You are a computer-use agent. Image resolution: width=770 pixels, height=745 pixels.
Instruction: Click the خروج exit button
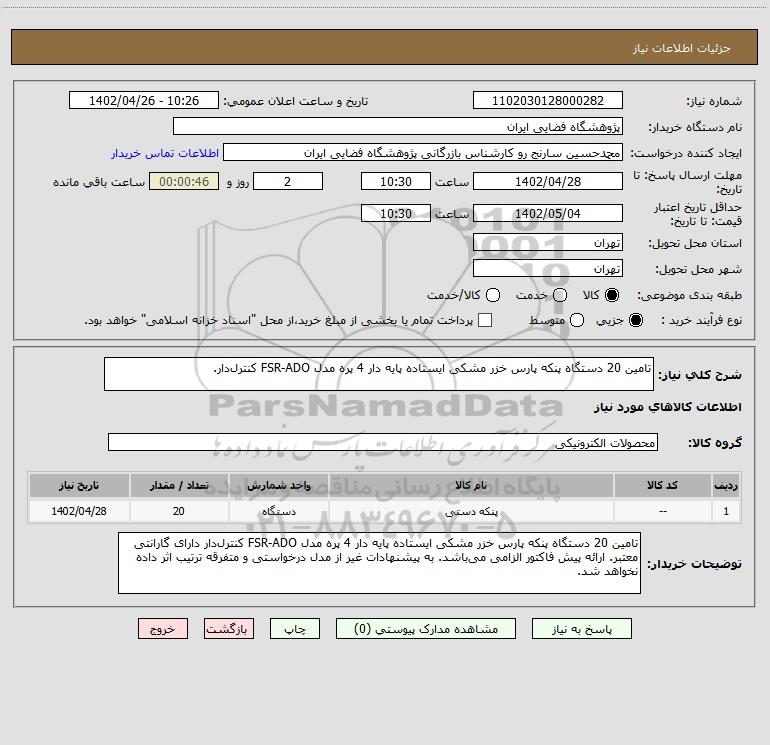tap(163, 629)
